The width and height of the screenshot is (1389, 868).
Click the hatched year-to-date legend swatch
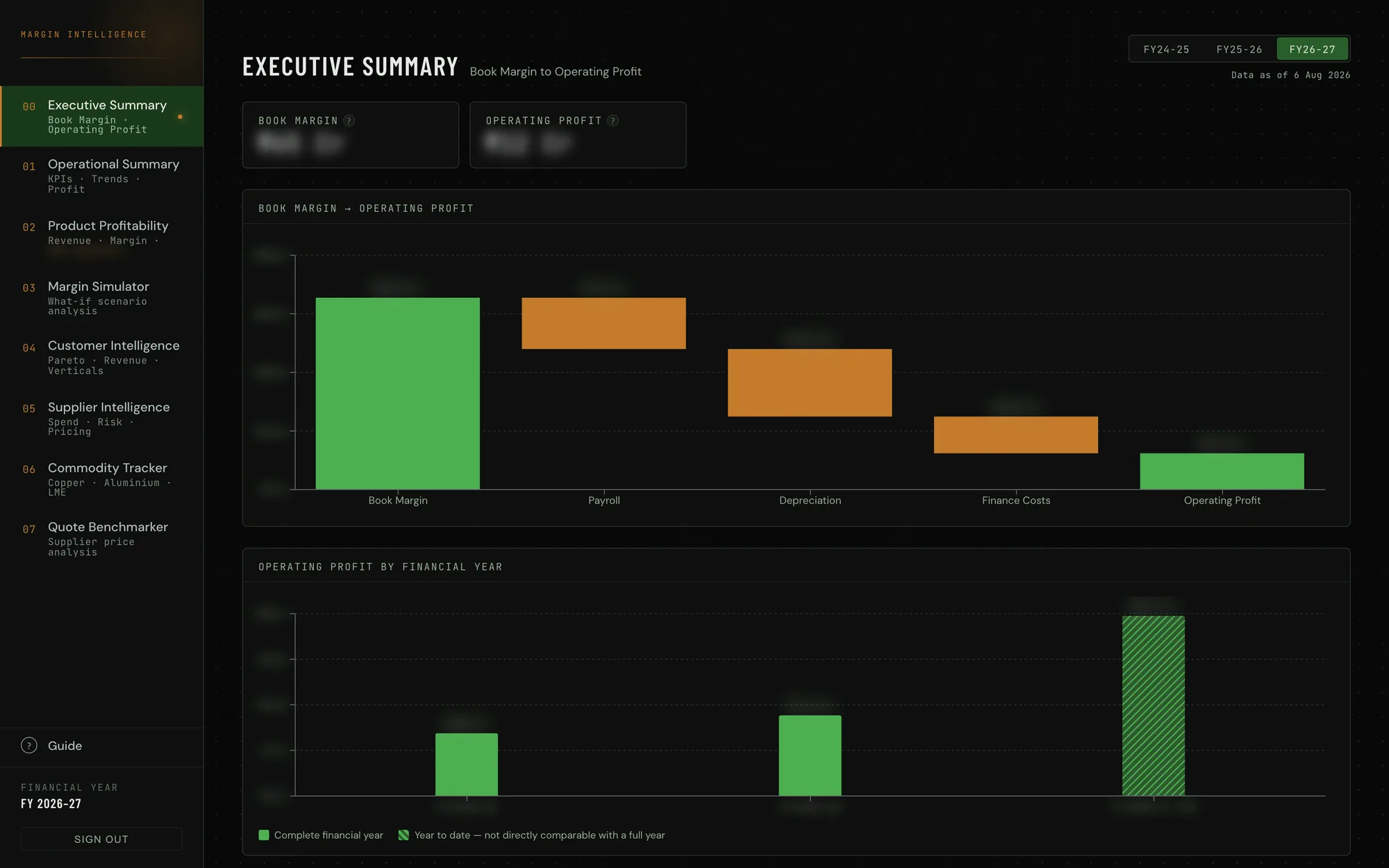pos(404,835)
